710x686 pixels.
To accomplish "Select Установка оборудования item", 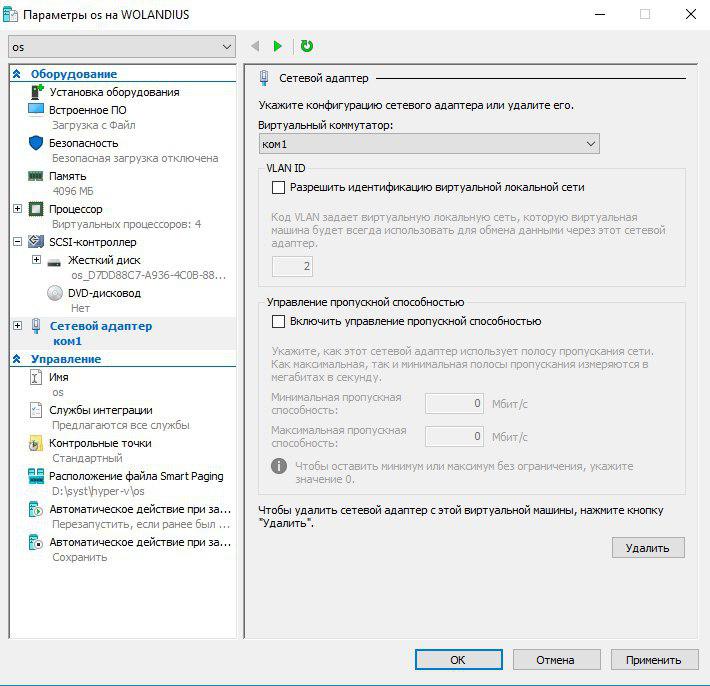I will point(114,92).
